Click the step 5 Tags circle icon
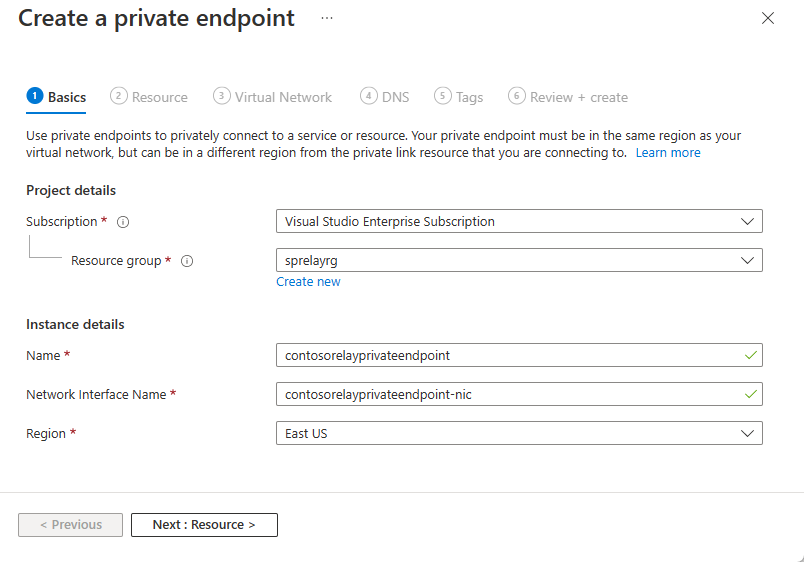The image size is (804, 562). pos(443,96)
